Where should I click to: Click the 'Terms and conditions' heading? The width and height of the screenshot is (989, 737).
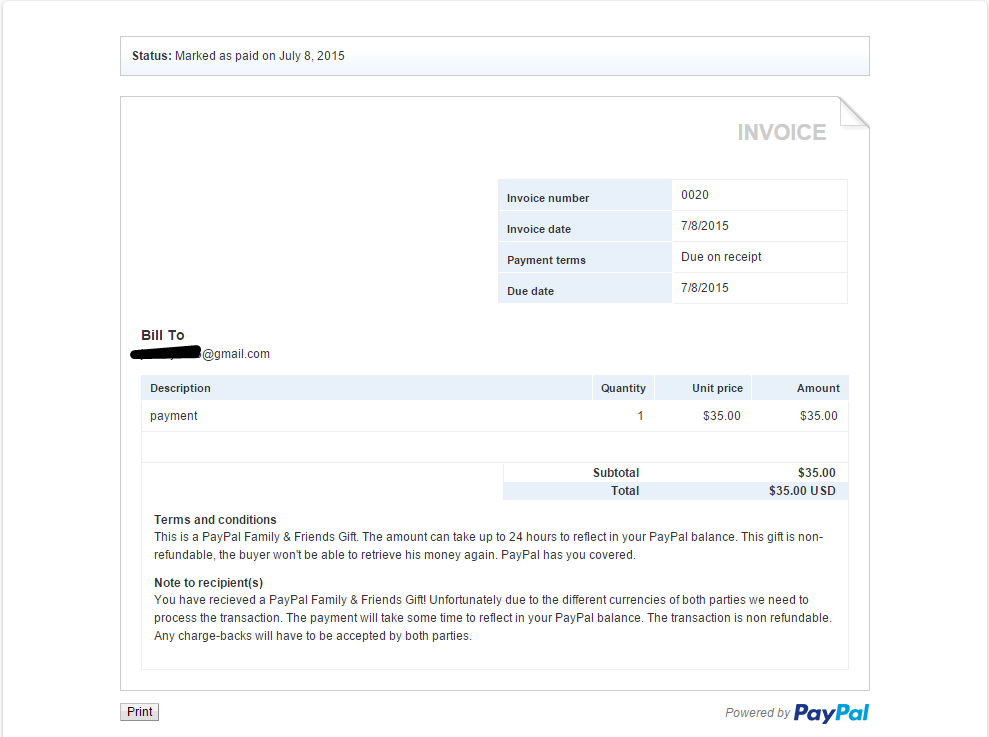click(215, 520)
